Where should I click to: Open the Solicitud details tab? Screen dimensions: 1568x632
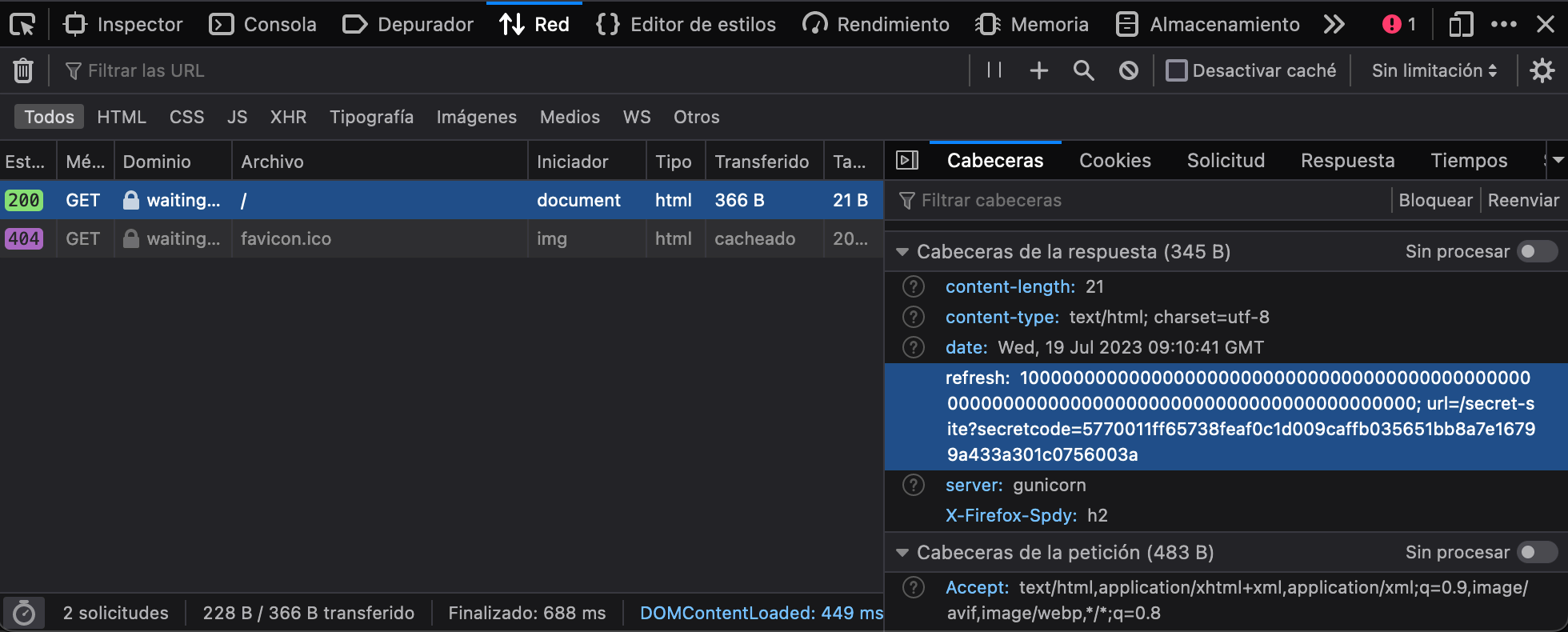pyautogui.click(x=1226, y=161)
